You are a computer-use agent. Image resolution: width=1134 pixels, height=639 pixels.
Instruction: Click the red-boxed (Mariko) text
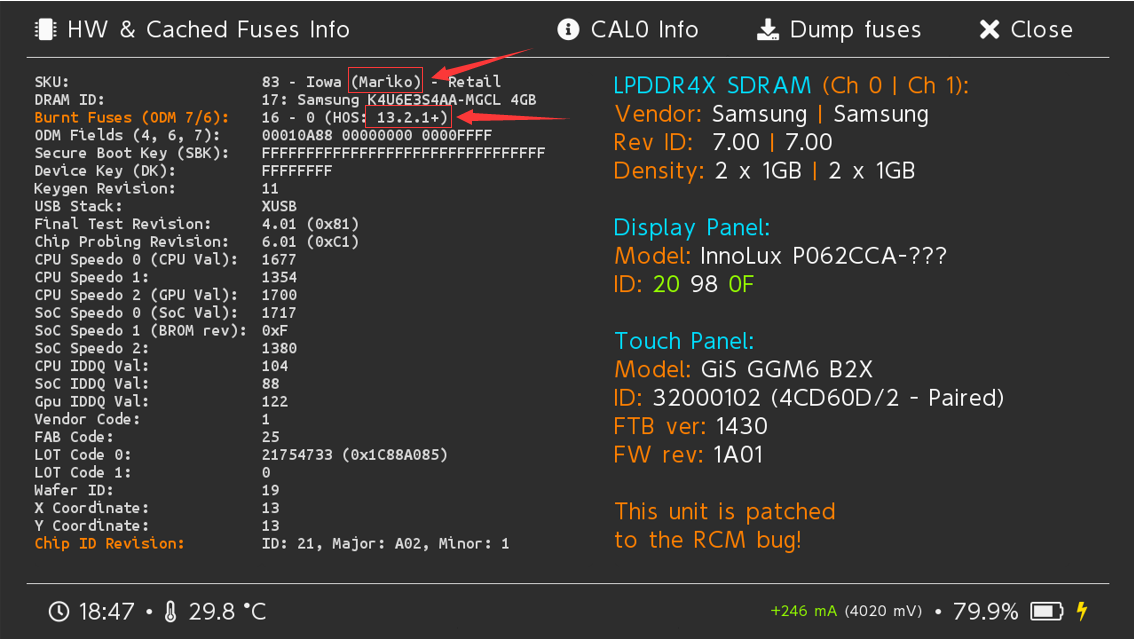coord(386,81)
